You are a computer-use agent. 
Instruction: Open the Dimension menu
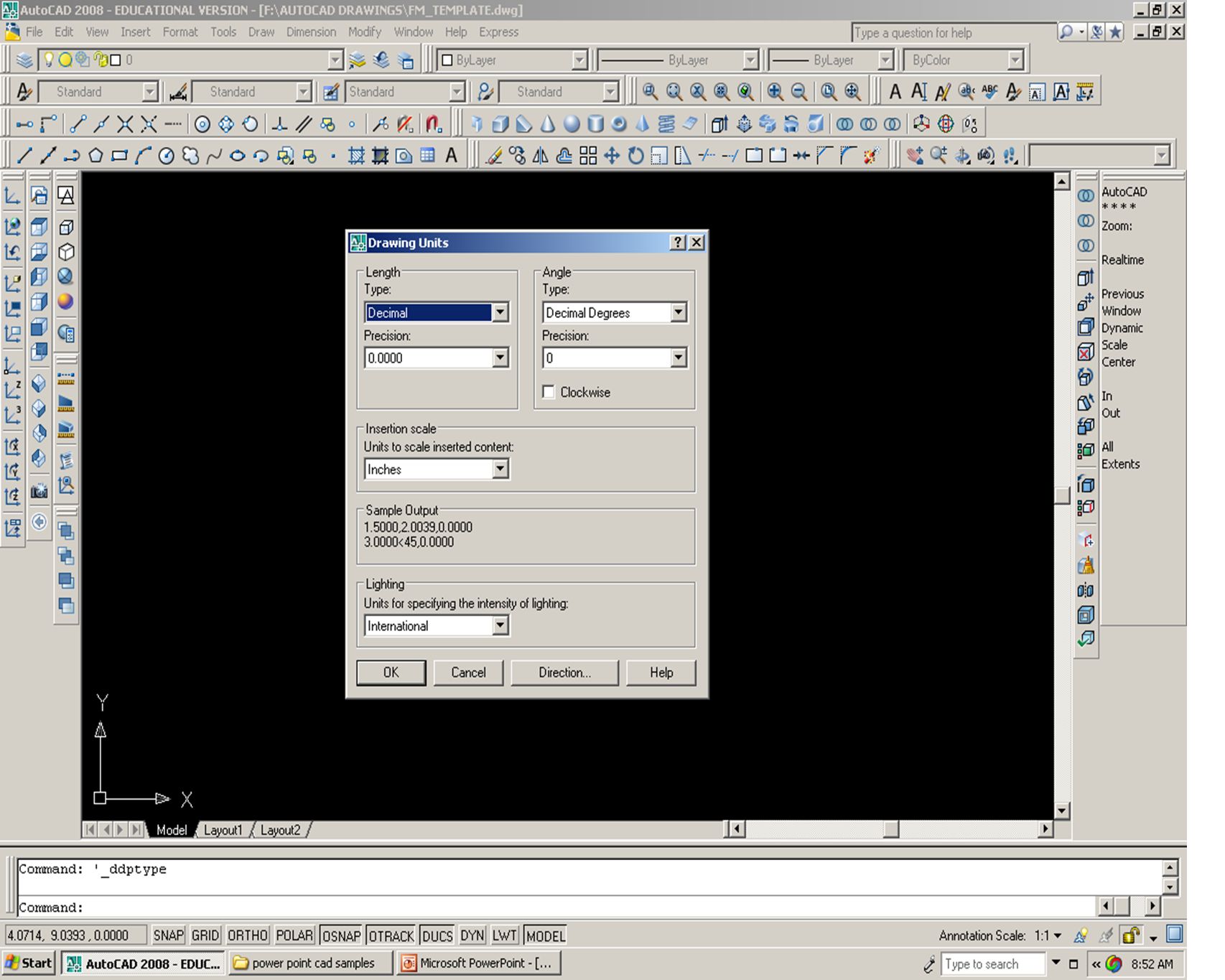click(x=311, y=32)
